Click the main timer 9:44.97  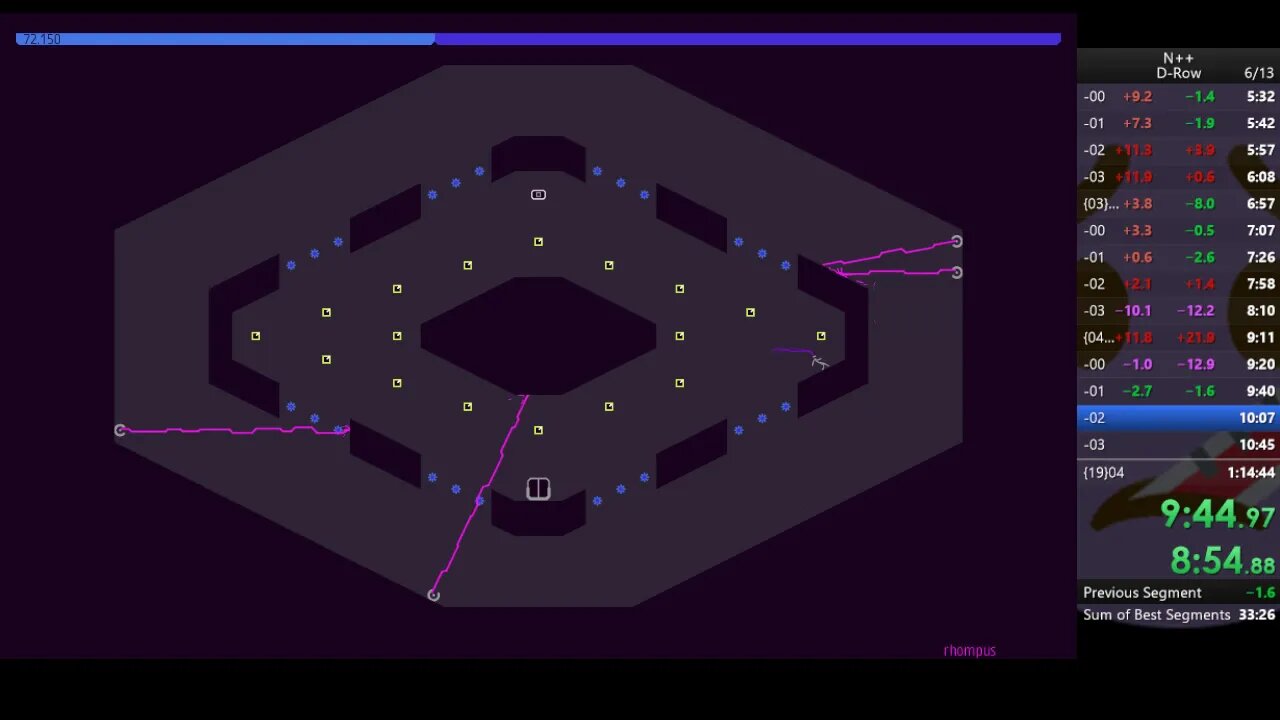(1217, 515)
